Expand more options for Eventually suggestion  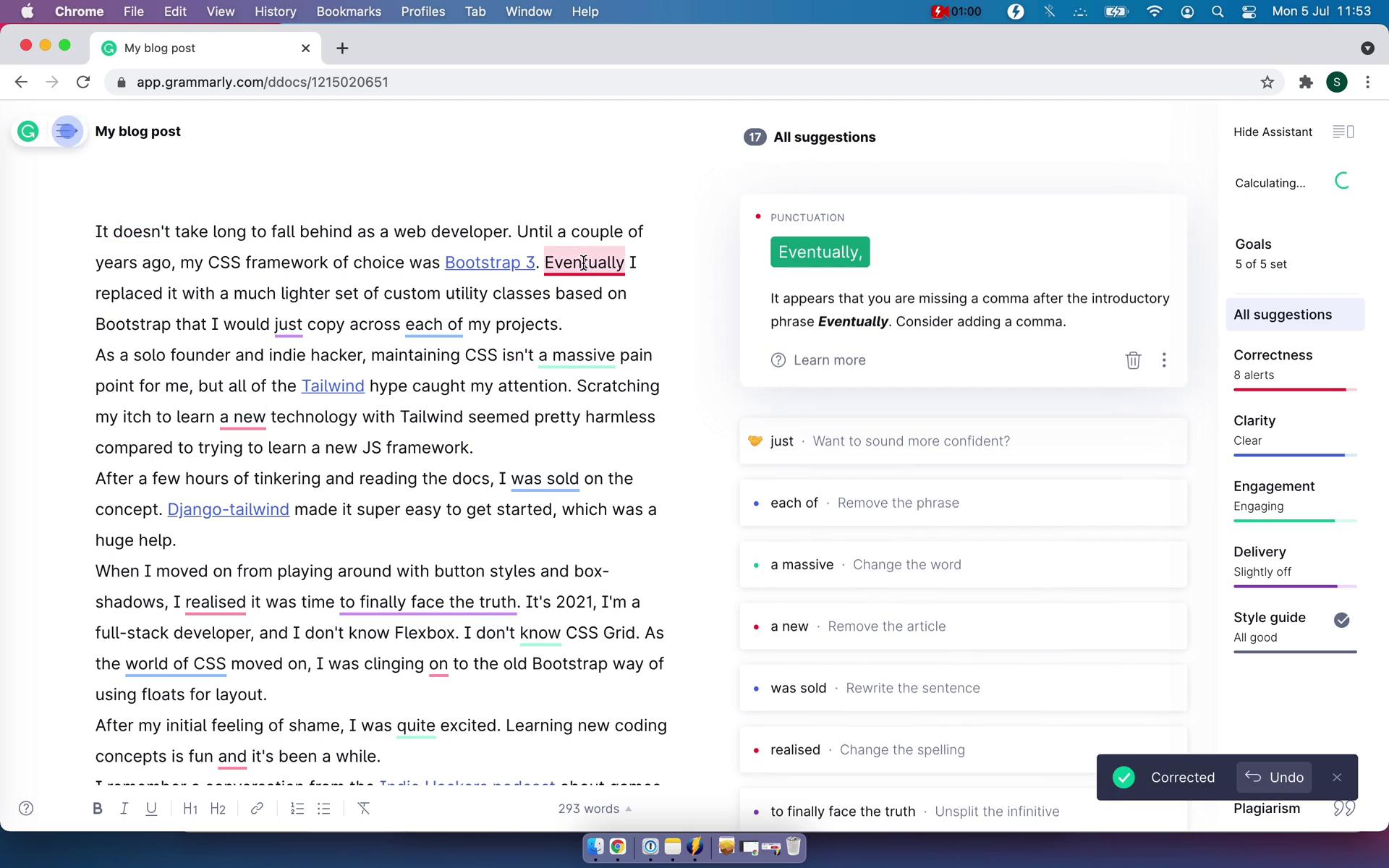pyautogui.click(x=1164, y=359)
